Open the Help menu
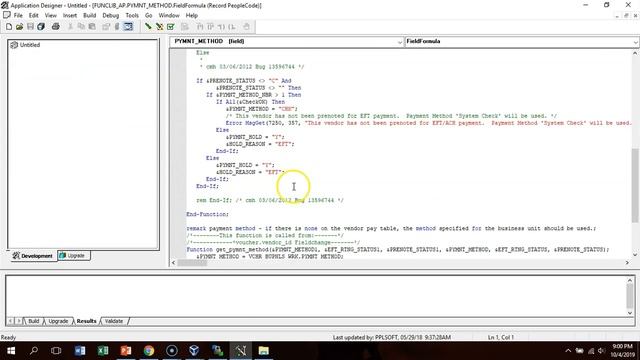Image resolution: width=640 pixels, height=360 pixels. 192,16
